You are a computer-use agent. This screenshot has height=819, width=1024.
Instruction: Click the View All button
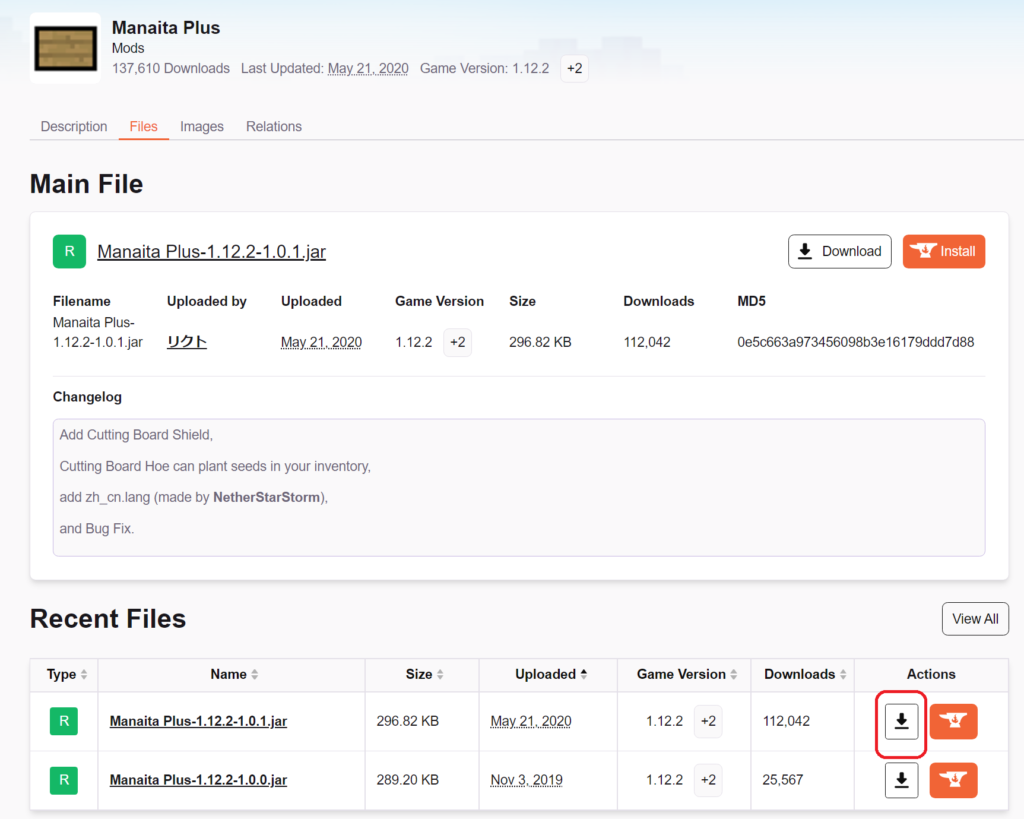click(x=974, y=619)
